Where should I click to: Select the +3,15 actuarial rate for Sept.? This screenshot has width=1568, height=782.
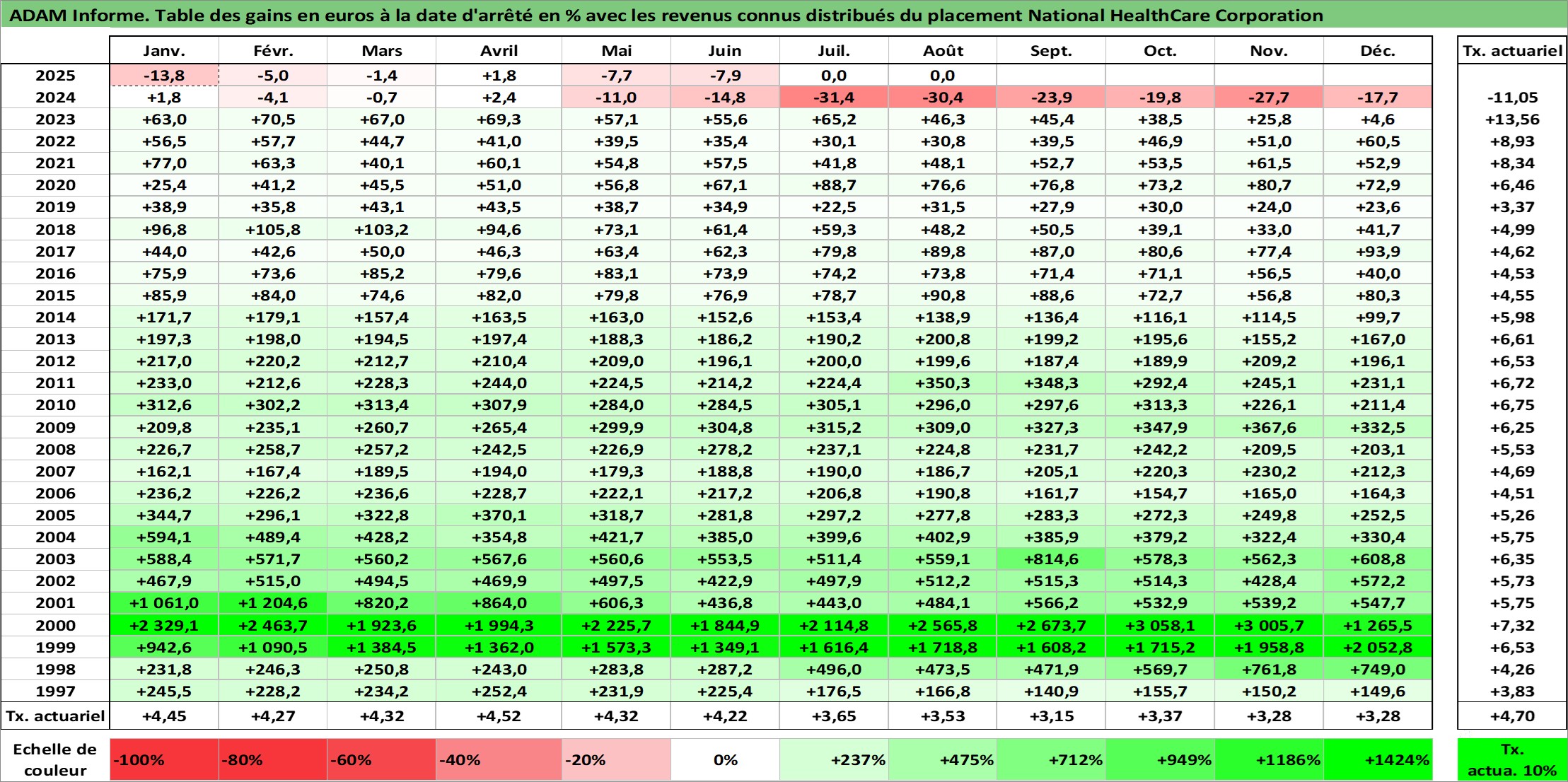pos(1051,716)
